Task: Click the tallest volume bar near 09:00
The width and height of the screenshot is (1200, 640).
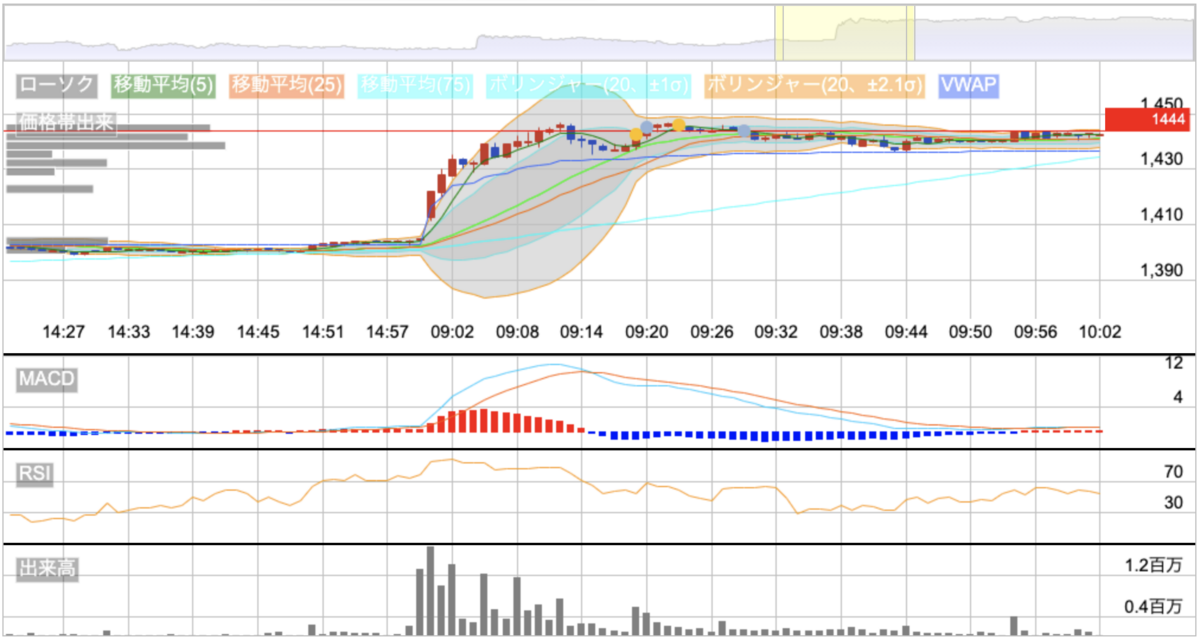Action: [x=430, y=590]
